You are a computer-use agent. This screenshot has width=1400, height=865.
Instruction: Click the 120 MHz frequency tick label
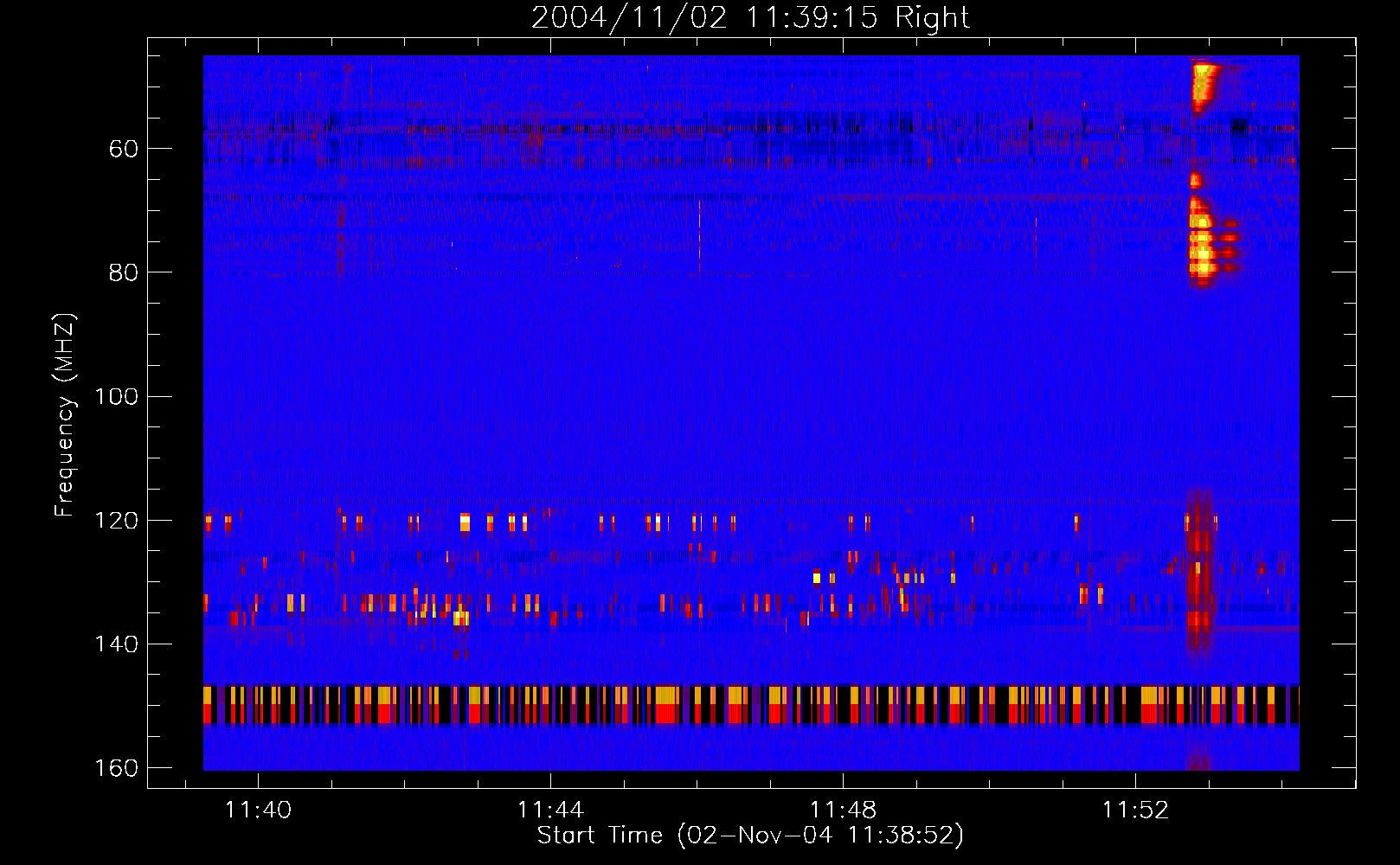pyautogui.click(x=117, y=520)
